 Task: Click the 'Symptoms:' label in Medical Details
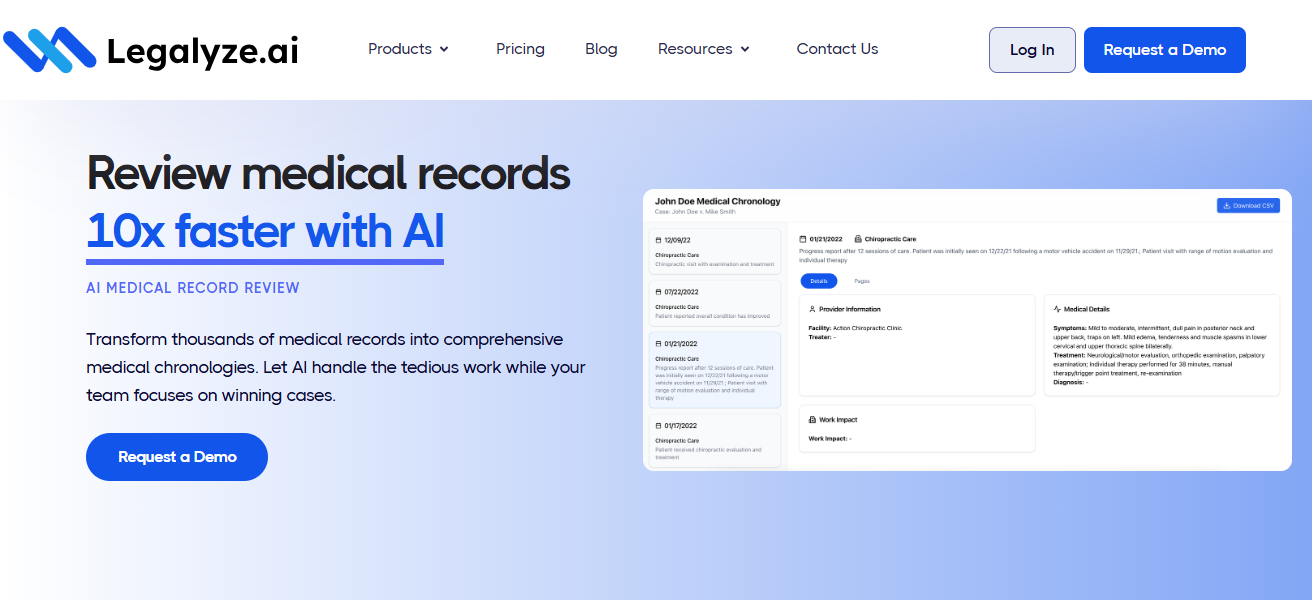(1070, 328)
